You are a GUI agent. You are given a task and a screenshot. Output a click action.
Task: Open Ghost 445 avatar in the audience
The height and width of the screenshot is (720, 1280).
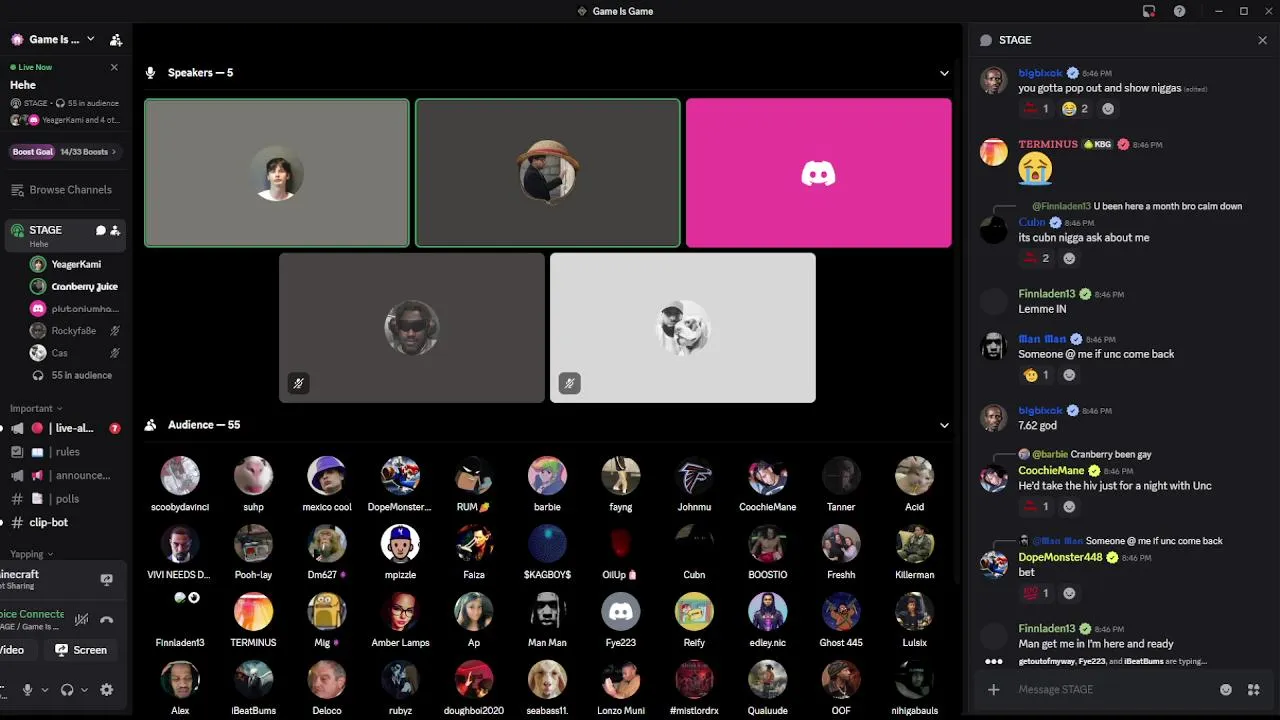pos(841,612)
